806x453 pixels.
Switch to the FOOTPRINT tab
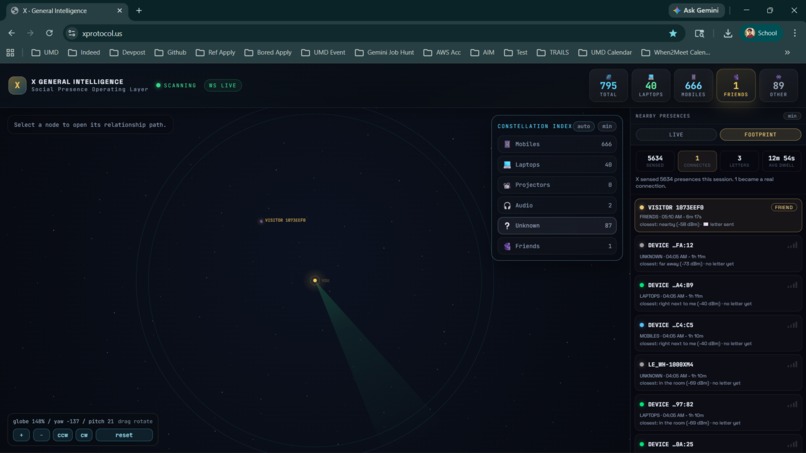(760, 135)
